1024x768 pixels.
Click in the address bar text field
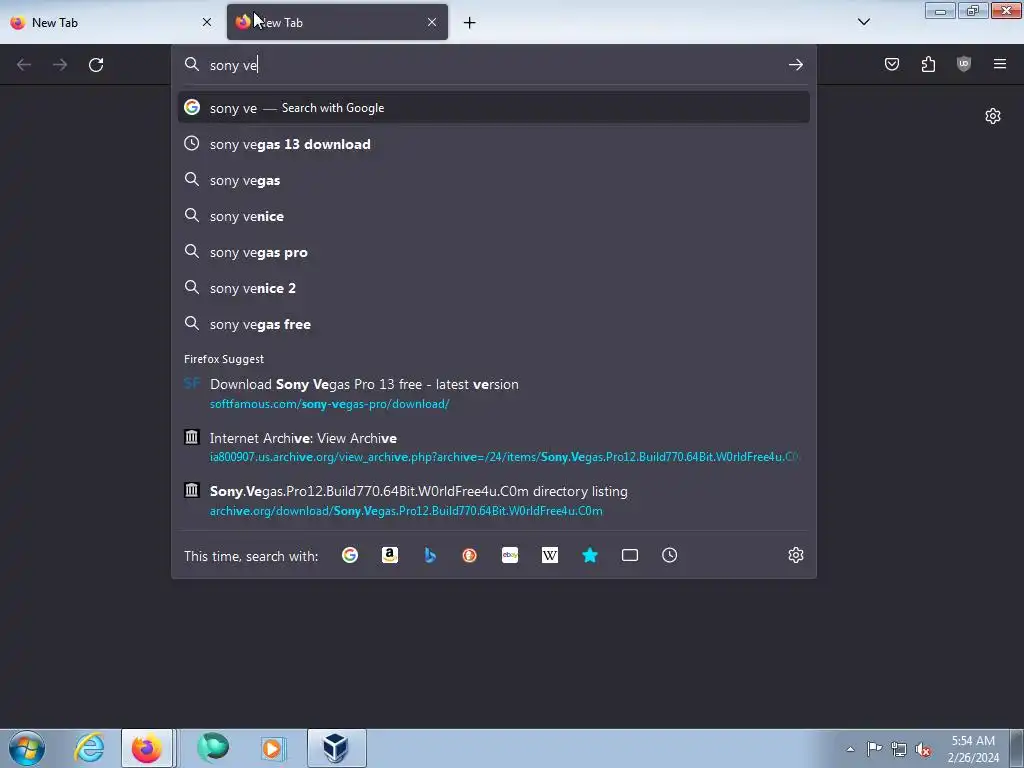pos(494,65)
